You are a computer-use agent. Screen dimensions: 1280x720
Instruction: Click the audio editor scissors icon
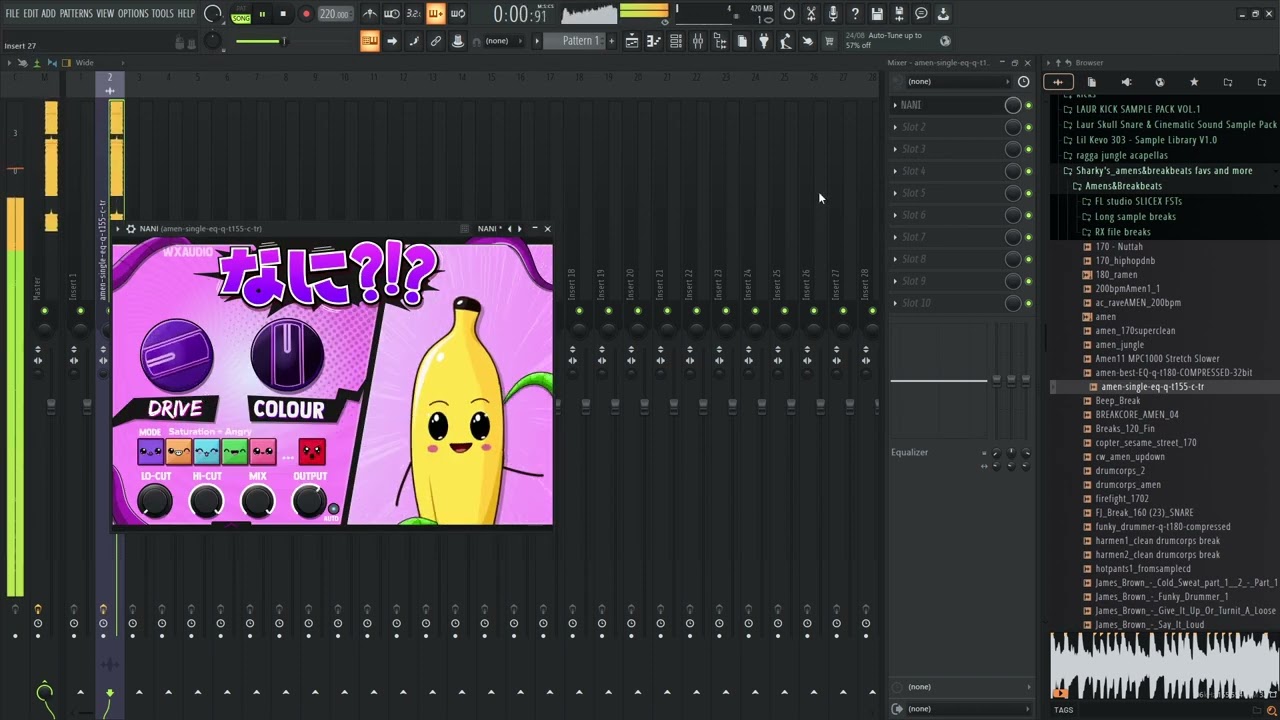(x=811, y=14)
